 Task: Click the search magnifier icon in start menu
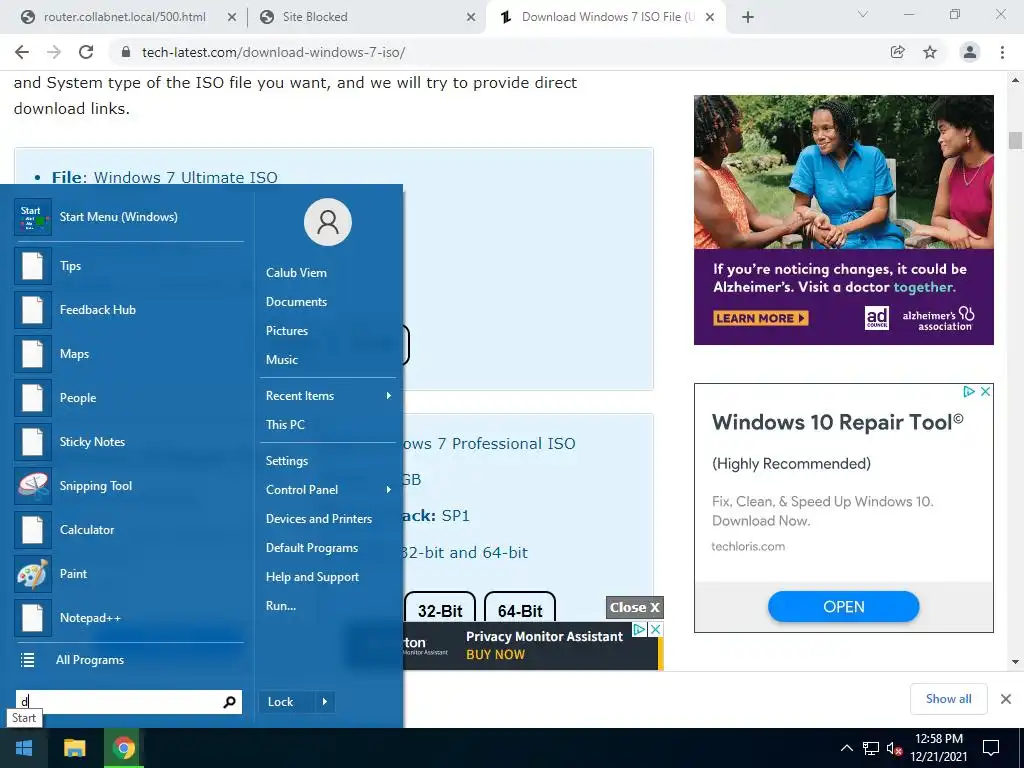[x=229, y=702]
